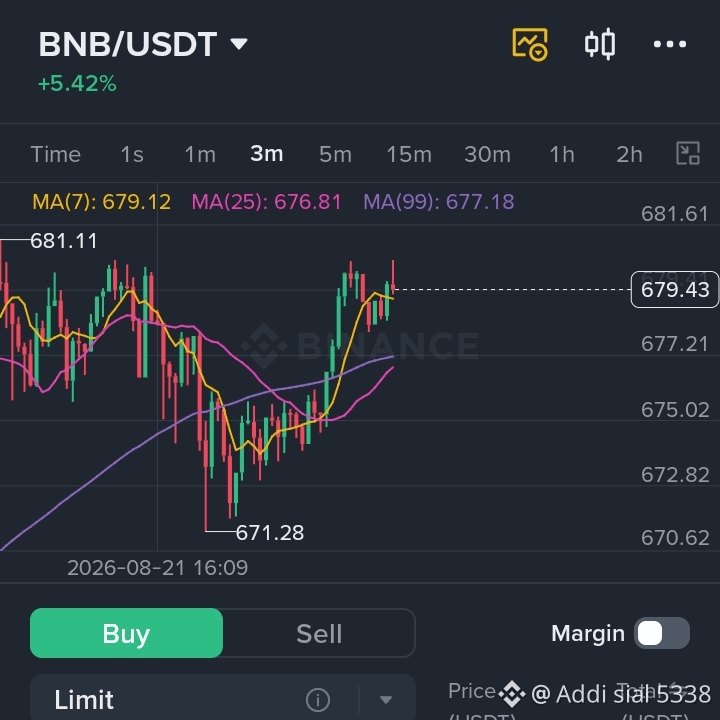The width and height of the screenshot is (720, 720).
Task: Open the candlestick chart settings icon
Action: [x=600, y=44]
